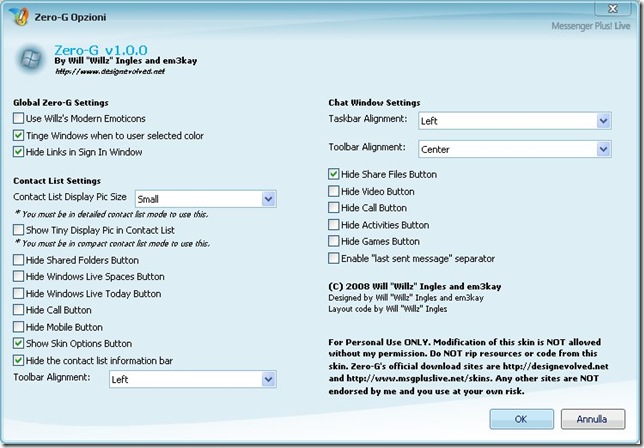Click the OK button
Screen dimensions: 644x448
click(x=521, y=419)
